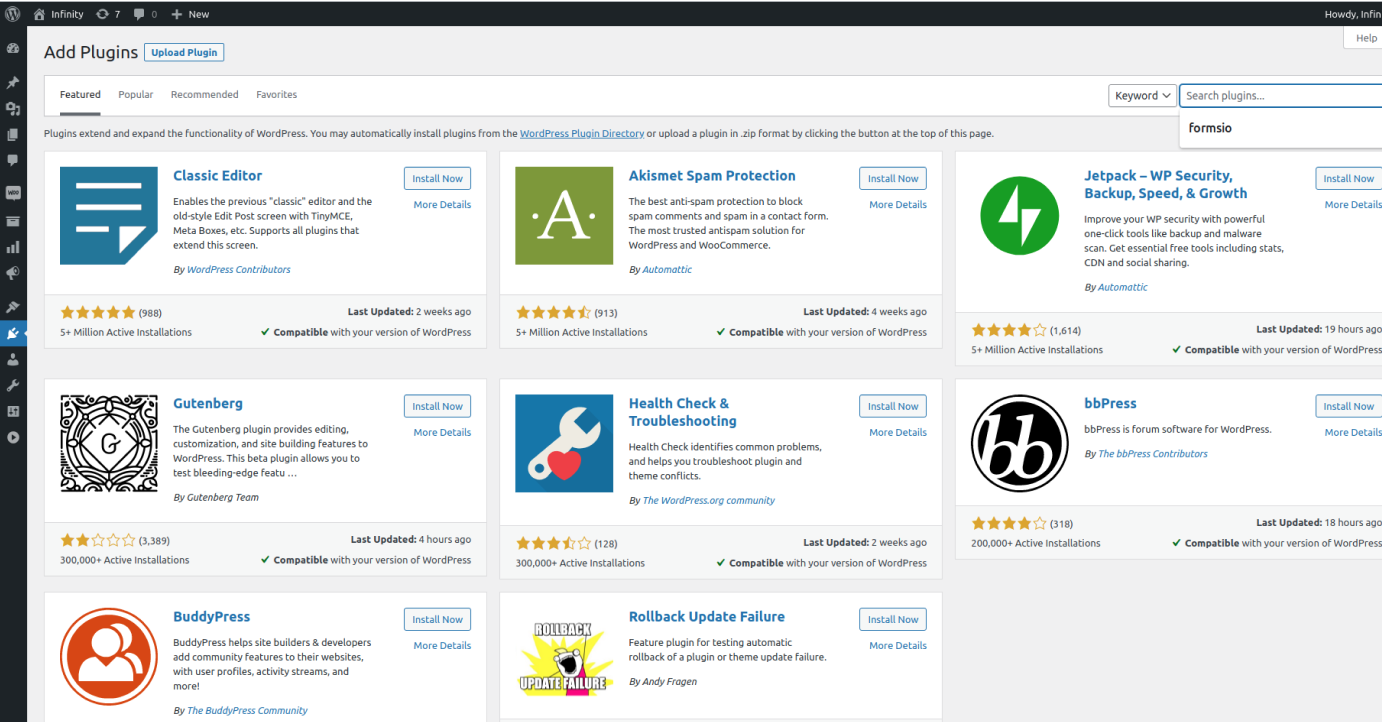Click the Gutenberg plugin icon
This screenshot has height=722, width=1382.
coord(109,444)
